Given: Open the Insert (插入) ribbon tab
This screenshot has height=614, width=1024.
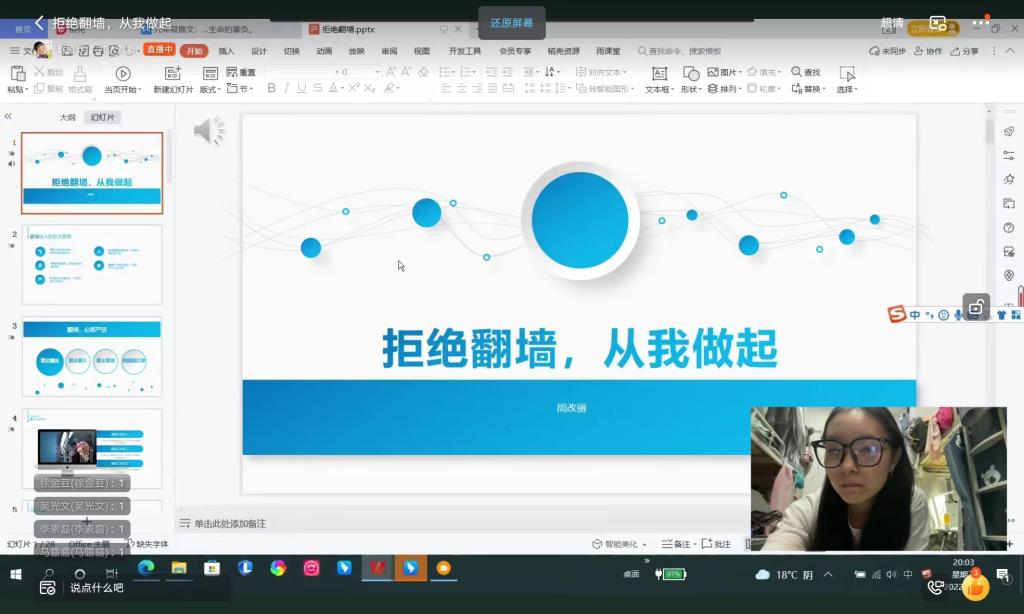Looking at the screenshot, I should coord(226,51).
